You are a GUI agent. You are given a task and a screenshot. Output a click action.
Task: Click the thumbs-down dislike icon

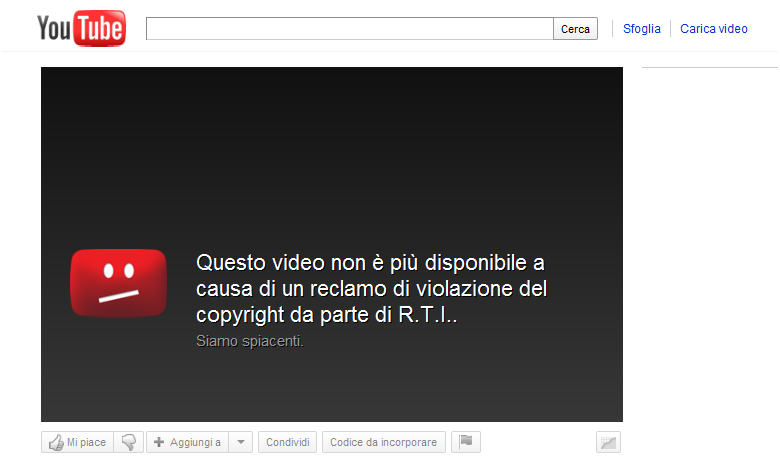(x=129, y=442)
